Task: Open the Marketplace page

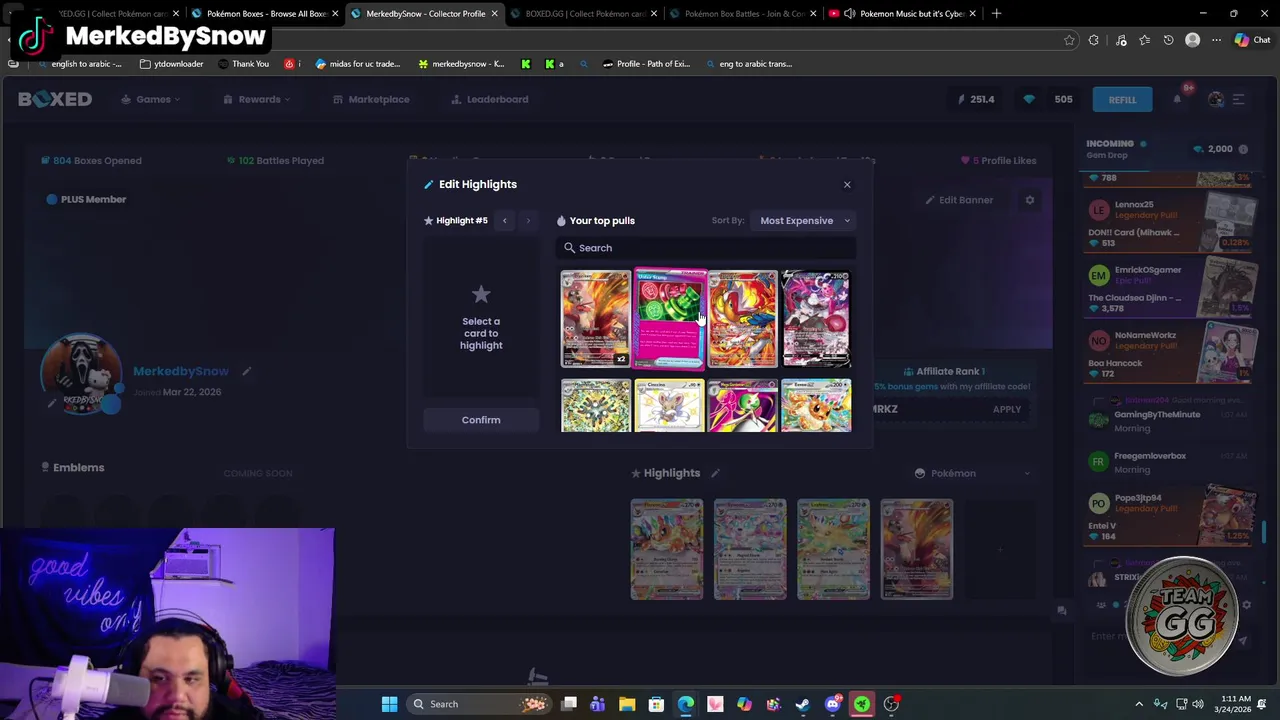Action: (371, 99)
